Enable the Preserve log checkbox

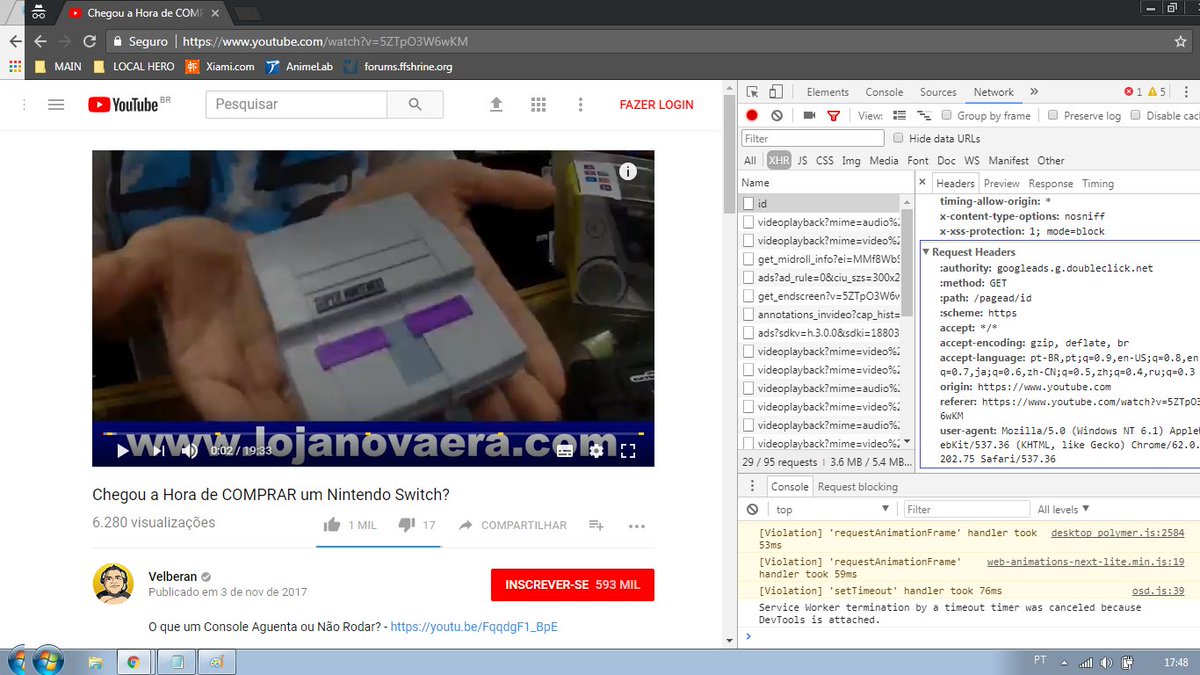pos(1053,116)
